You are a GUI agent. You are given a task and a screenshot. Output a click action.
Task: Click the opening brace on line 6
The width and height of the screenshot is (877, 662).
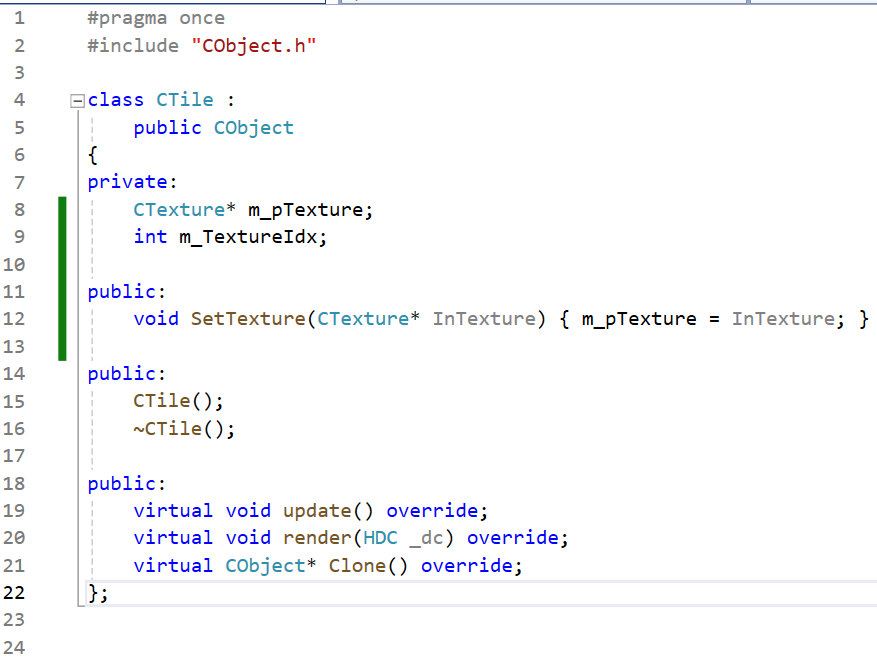click(93, 155)
